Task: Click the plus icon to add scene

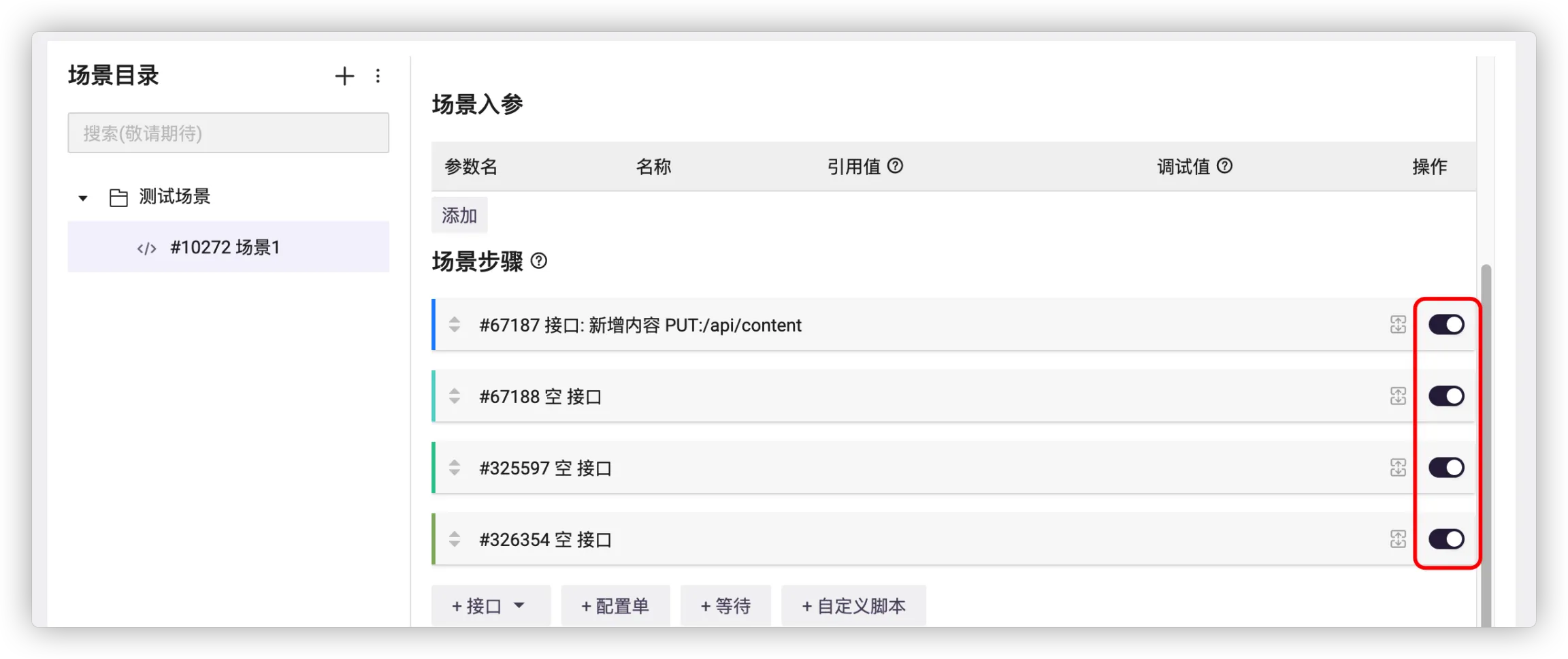Action: coord(344,76)
